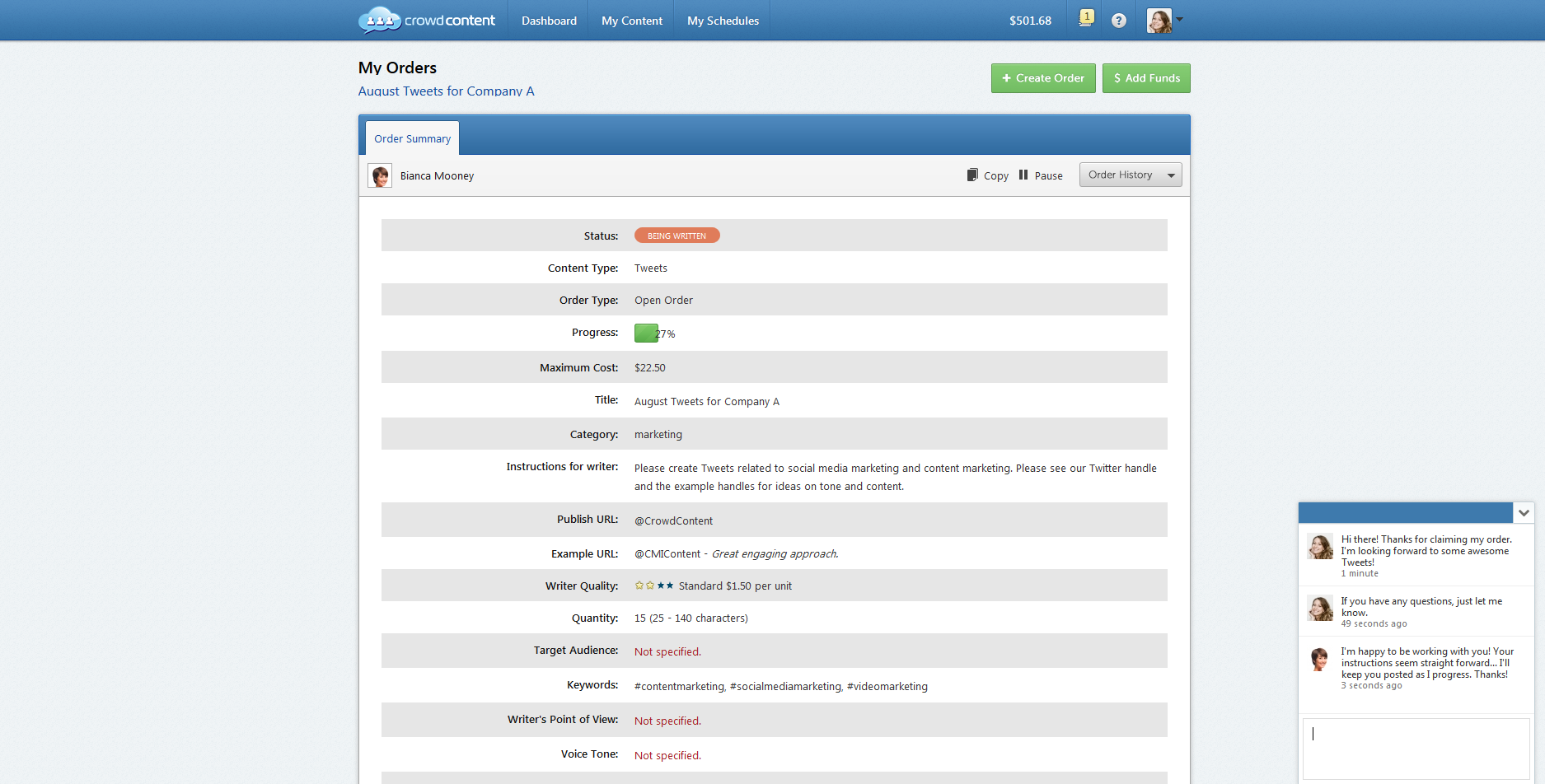Click the help question mark icon
The width and height of the screenshot is (1545, 784).
(1118, 21)
